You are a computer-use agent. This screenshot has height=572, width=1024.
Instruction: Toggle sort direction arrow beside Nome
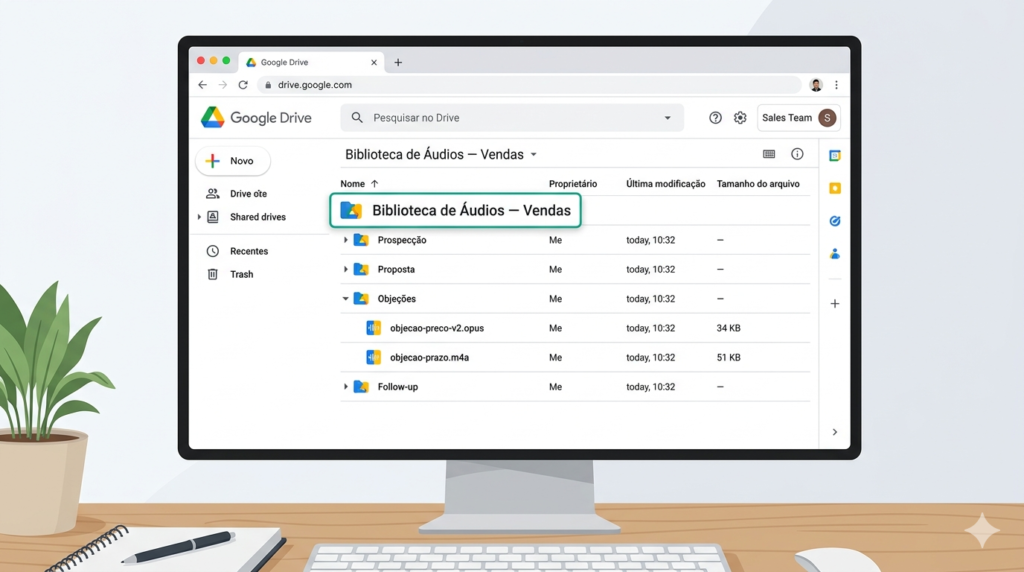click(x=374, y=184)
